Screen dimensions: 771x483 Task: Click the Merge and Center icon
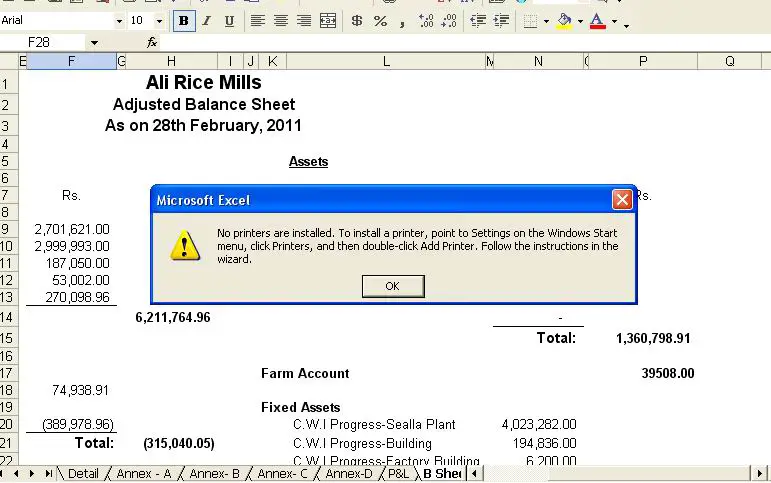(327, 21)
